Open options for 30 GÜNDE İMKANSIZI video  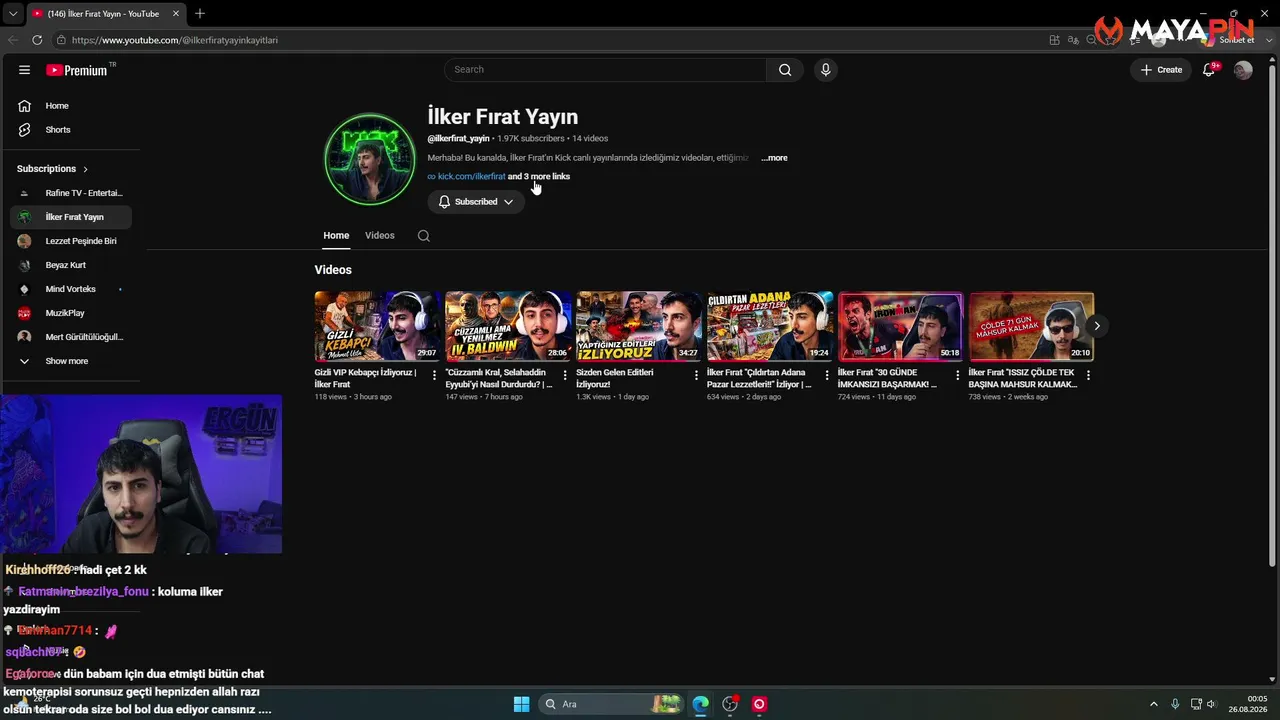(957, 375)
